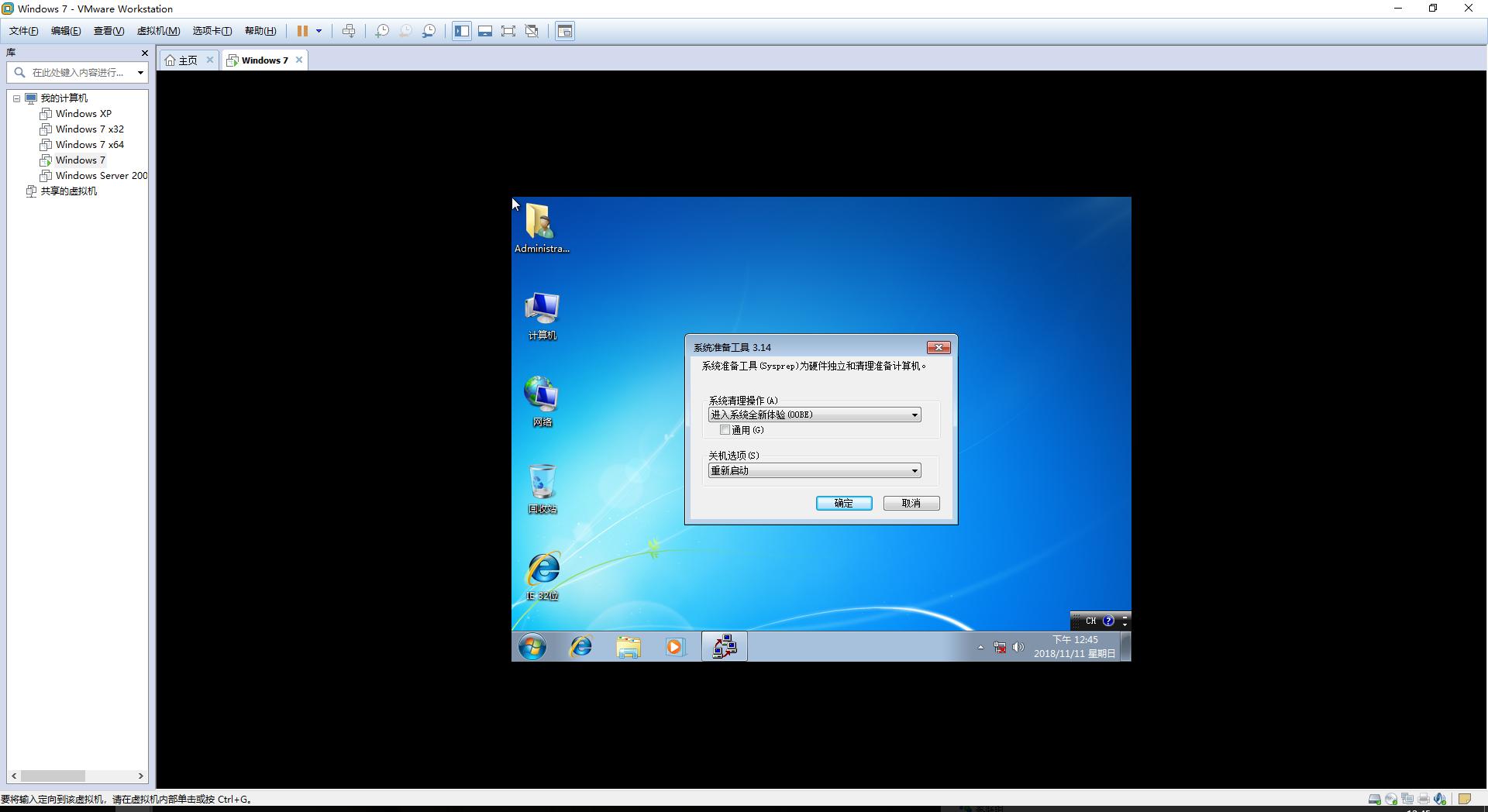Confirm Sysprep by clicking 确定
The image size is (1488, 812).
843,503
